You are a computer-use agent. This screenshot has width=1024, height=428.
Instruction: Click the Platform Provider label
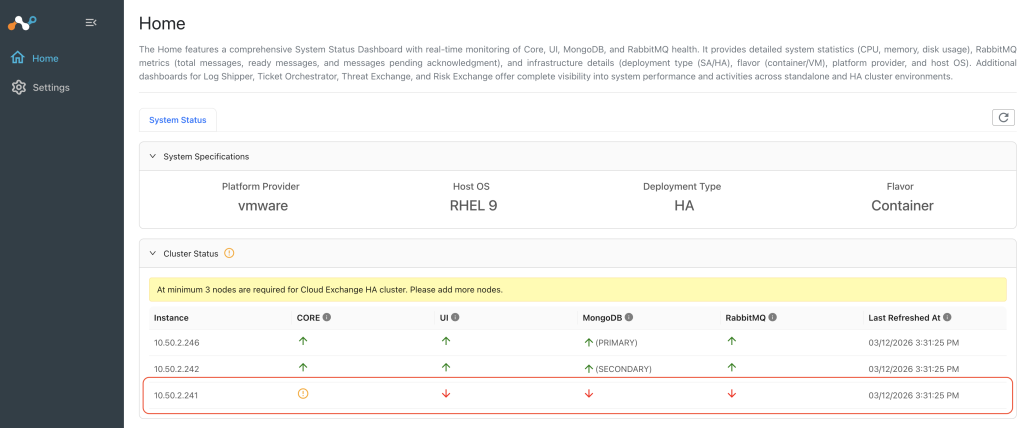pos(261,186)
